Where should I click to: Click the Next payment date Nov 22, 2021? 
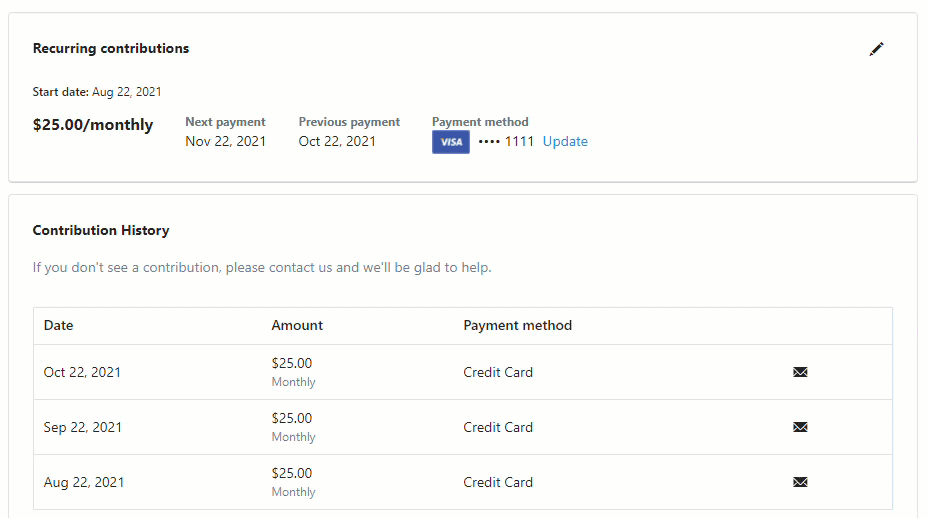click(226, 141)
